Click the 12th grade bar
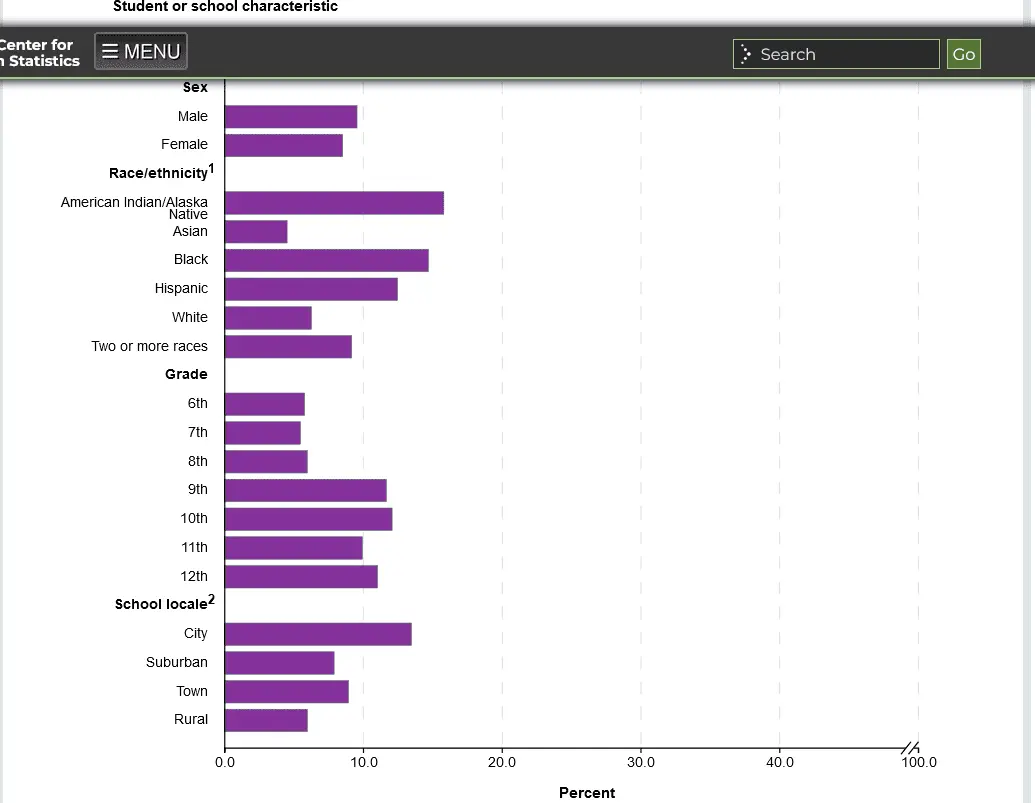1035x803 pixels. (301, 577)
